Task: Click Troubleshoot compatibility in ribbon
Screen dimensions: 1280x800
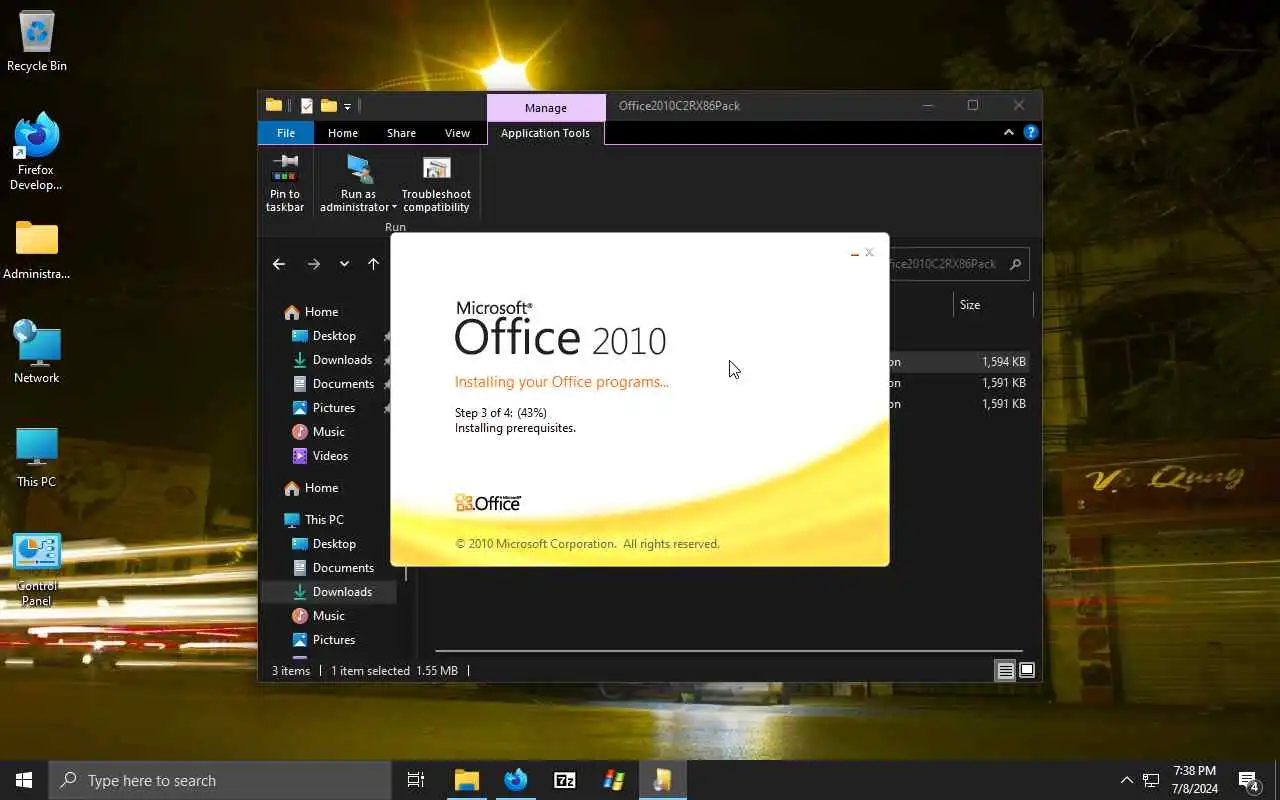Action: pos(436,183)
